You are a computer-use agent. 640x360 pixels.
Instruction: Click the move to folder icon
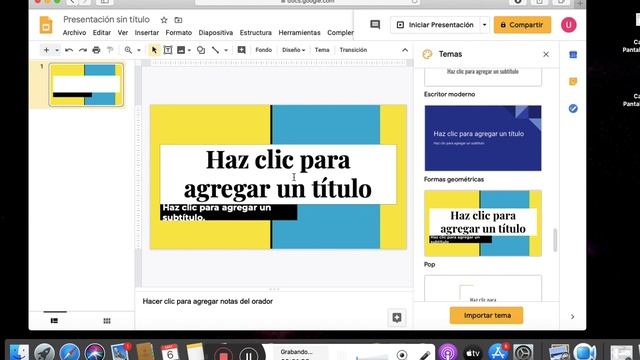(178, 20)
